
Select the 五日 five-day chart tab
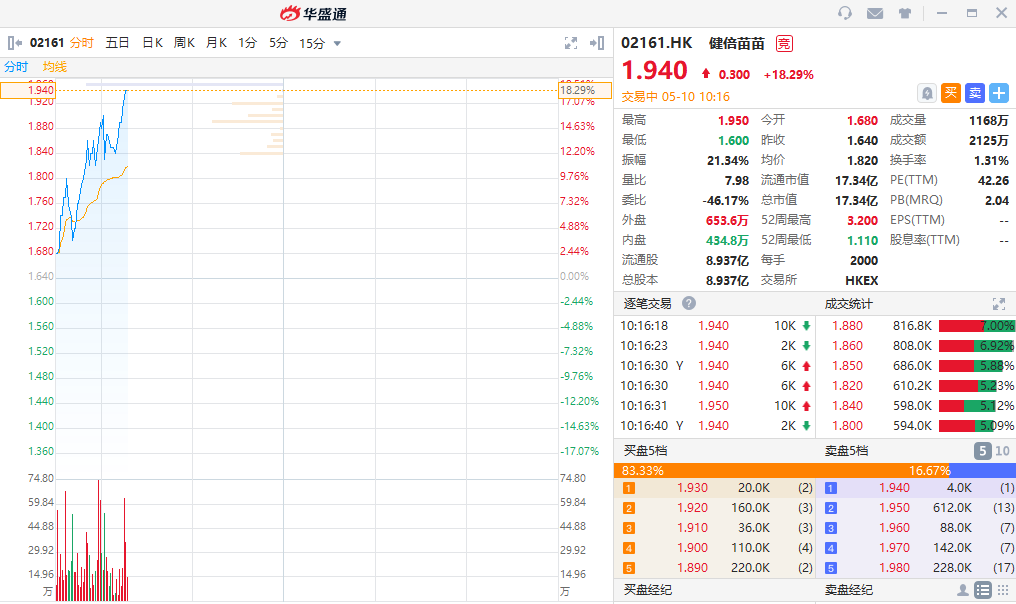(117, 43)
